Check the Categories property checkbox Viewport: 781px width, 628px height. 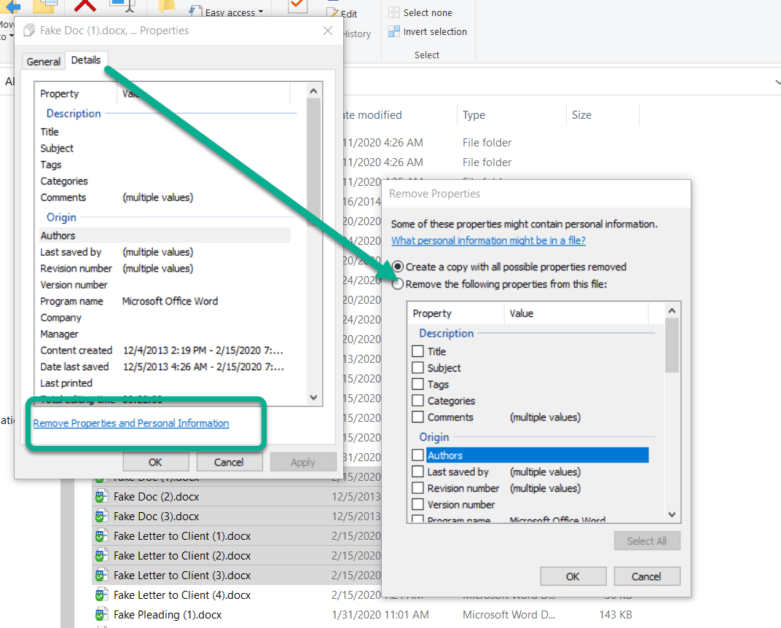pyautogui.click(x=418, y=400)
